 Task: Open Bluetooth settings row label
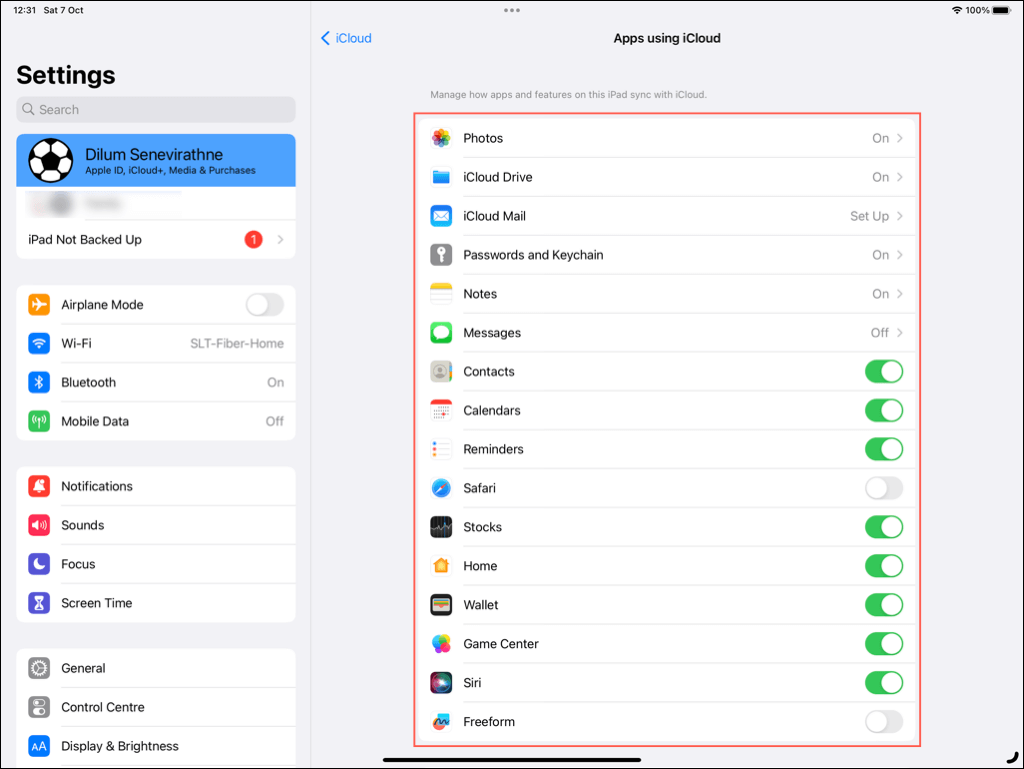coord(89,383)
